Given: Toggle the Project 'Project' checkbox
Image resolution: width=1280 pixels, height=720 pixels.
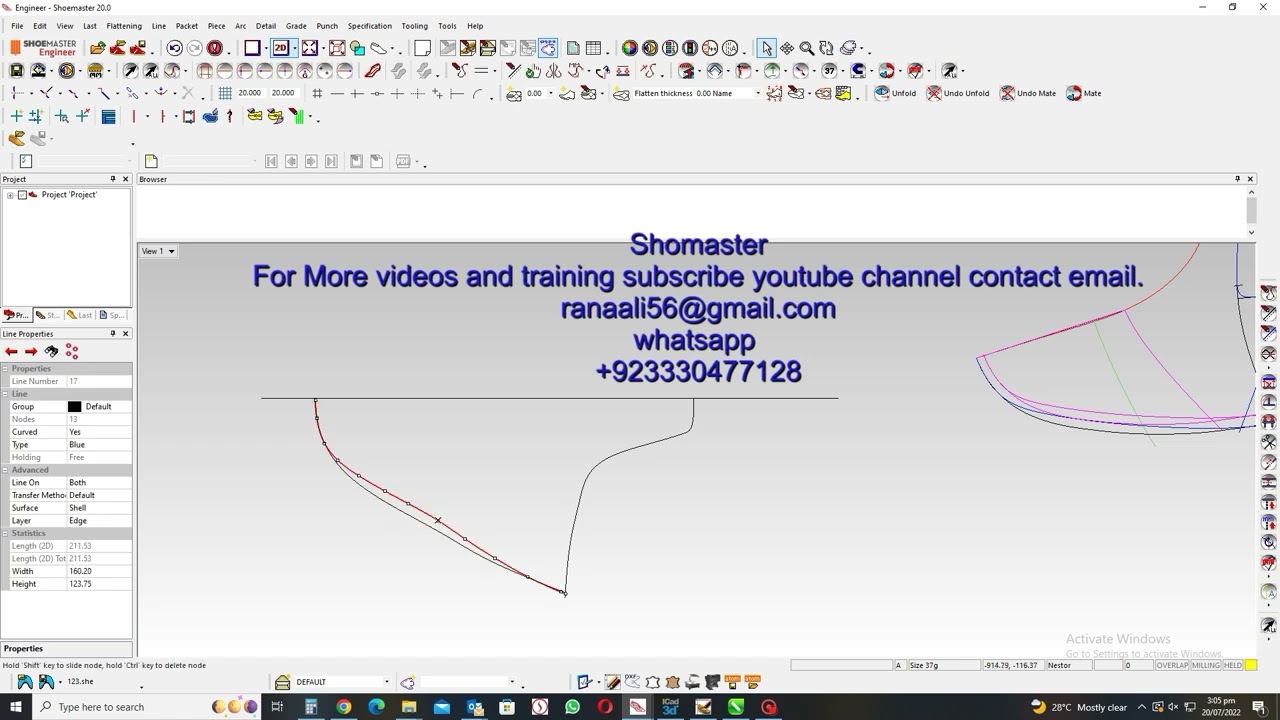Looking at the screenshot, I should pos(22,195).
